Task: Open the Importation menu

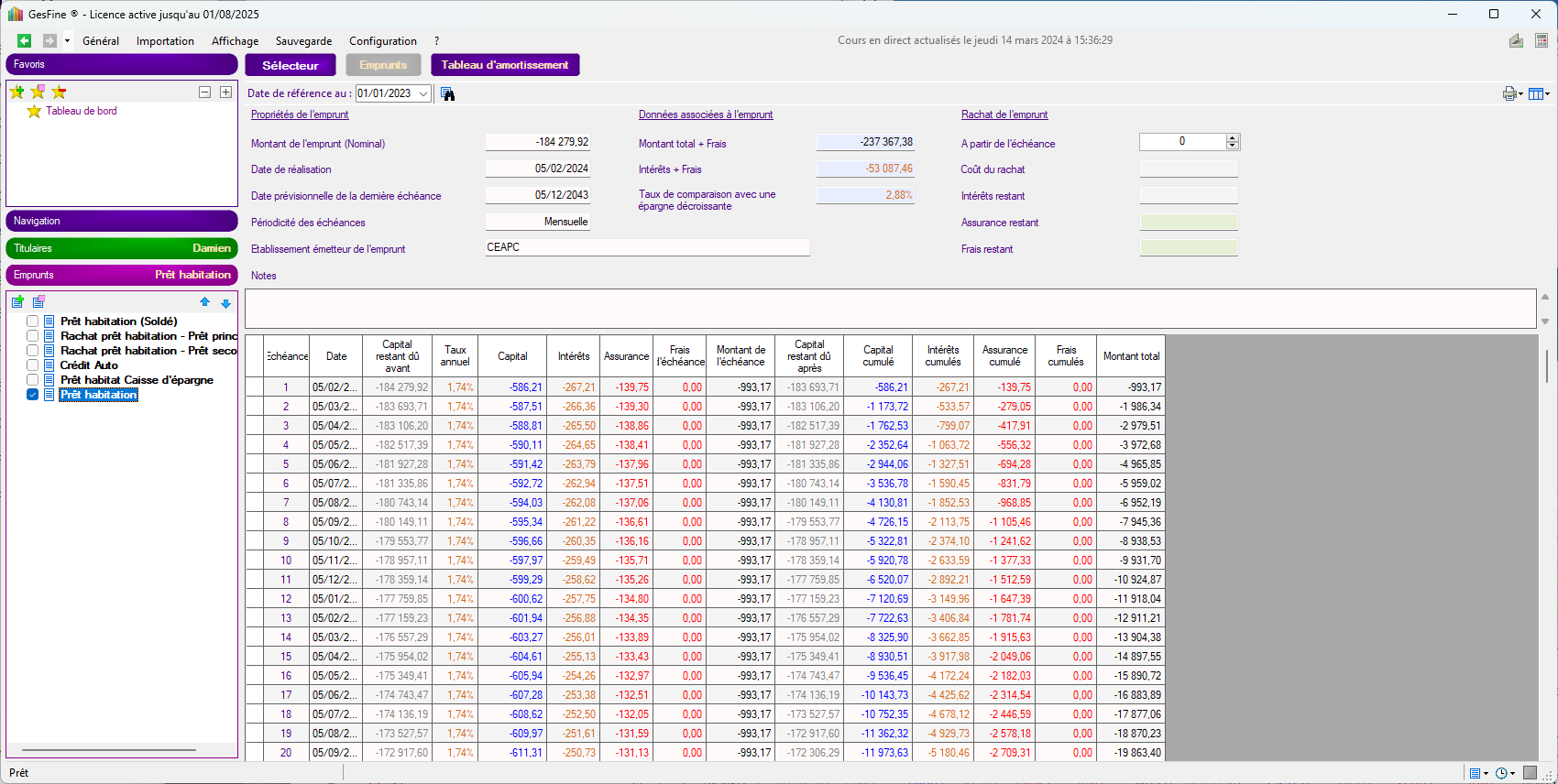Action: [165, 41]
